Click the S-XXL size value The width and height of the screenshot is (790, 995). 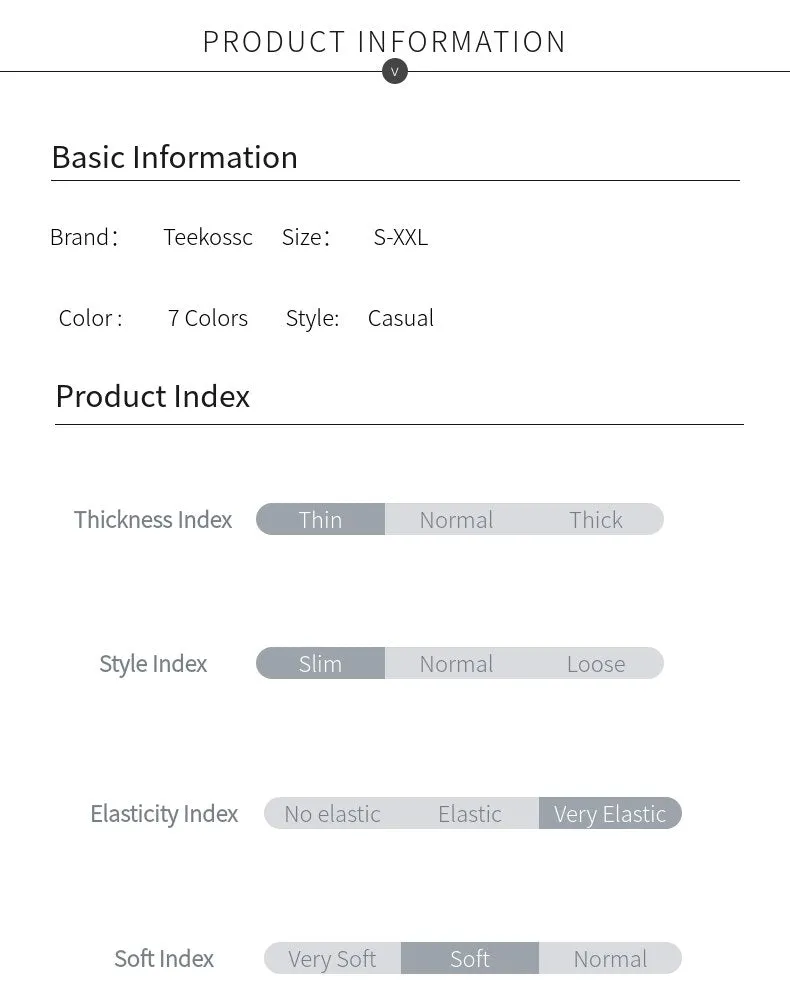tap(400, 237)
